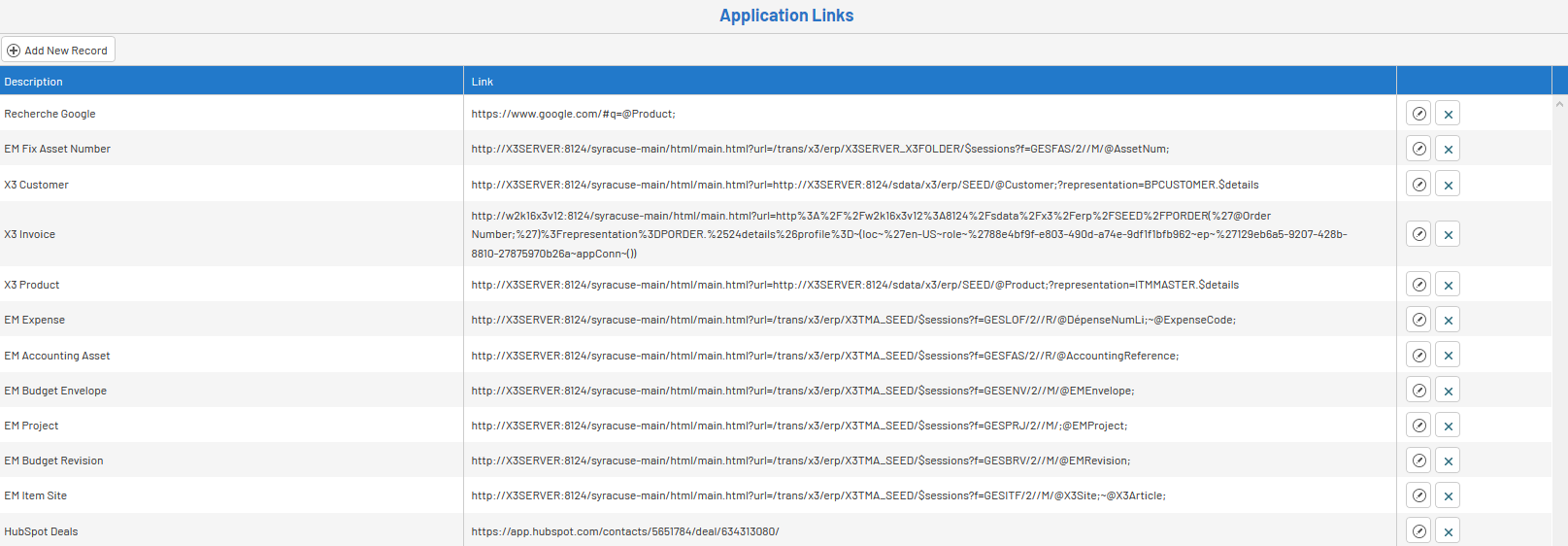Select the HubSpot Deals URL cell

tap(625, 531)
